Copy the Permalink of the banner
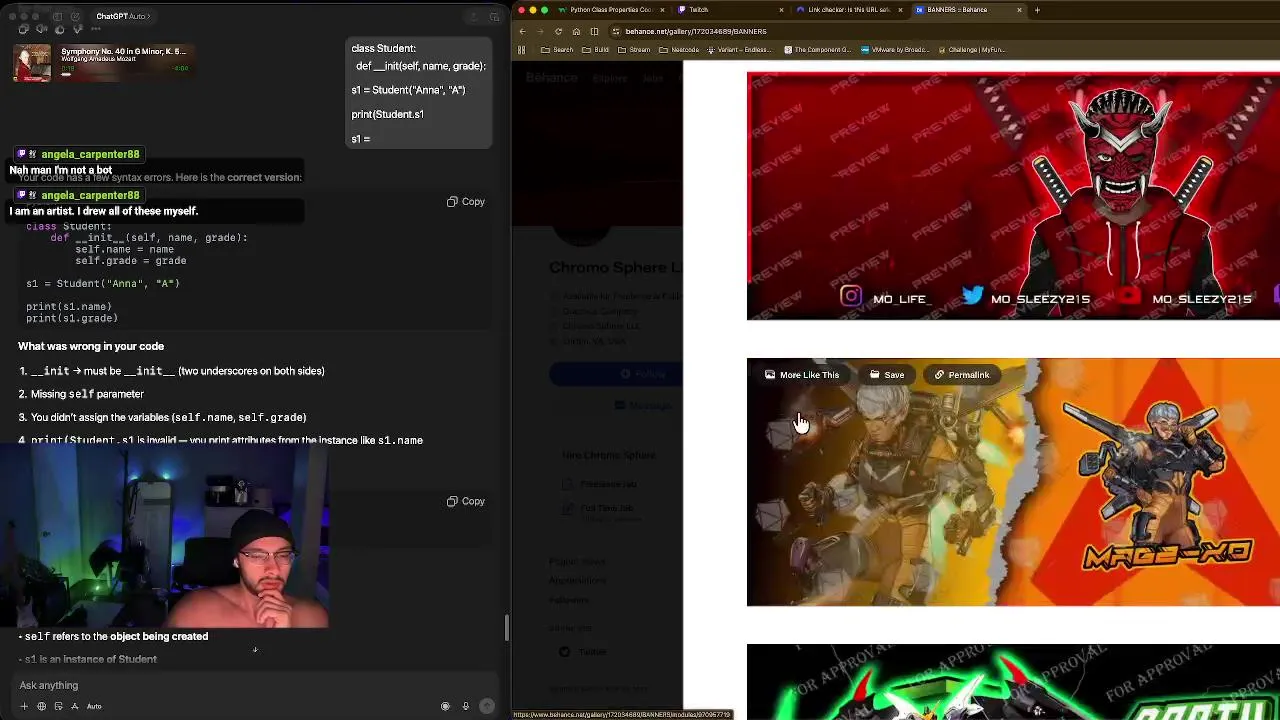The height and width of the screenshot is (720, 1280). (x=962, y=375)
